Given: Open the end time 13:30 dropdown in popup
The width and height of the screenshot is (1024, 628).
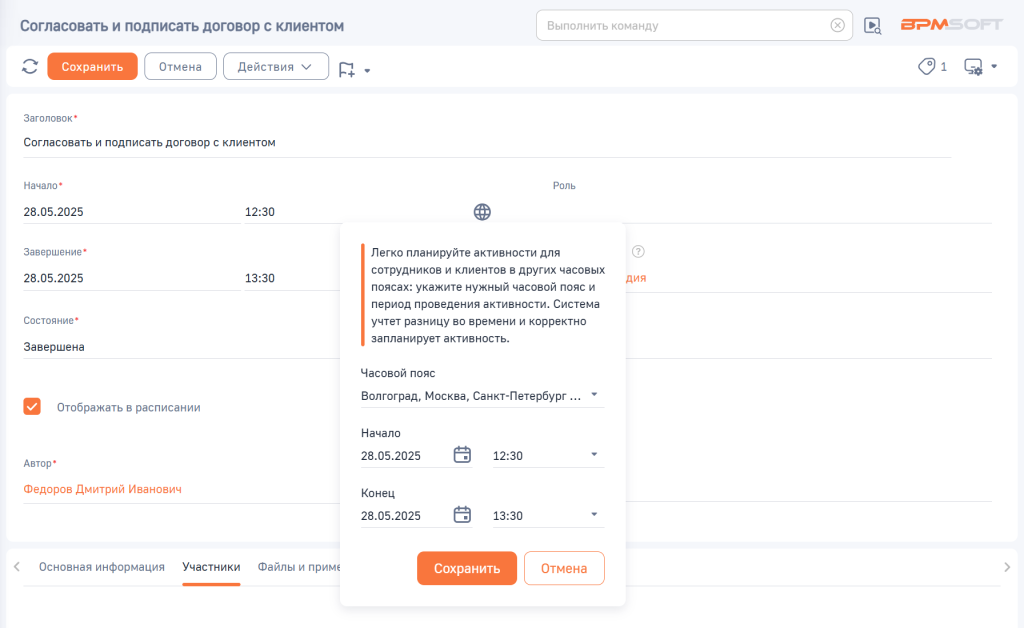Looking at the screenshot, I should [594, 515].
